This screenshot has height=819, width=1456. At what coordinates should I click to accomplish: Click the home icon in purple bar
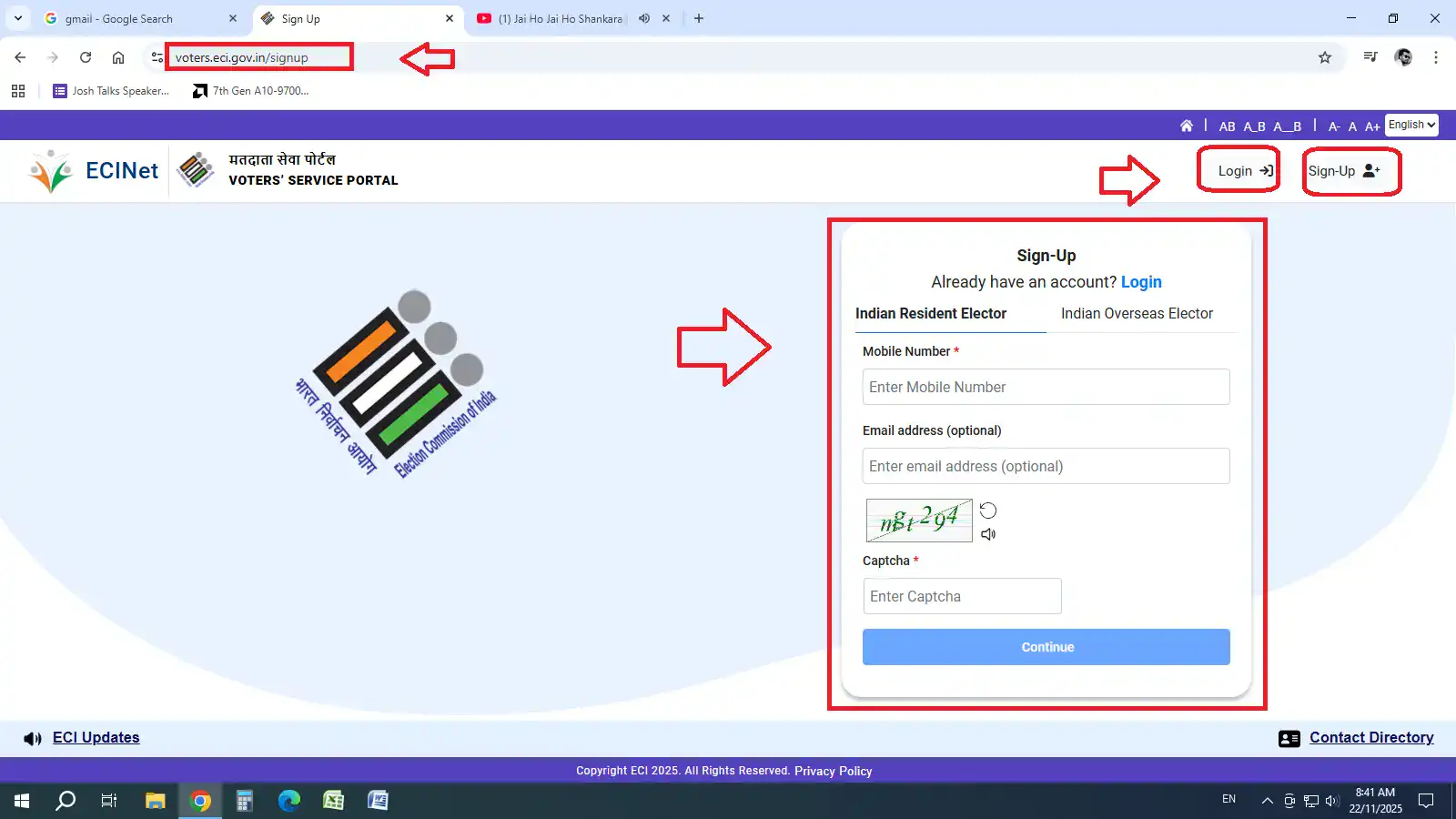[1187, 126]
